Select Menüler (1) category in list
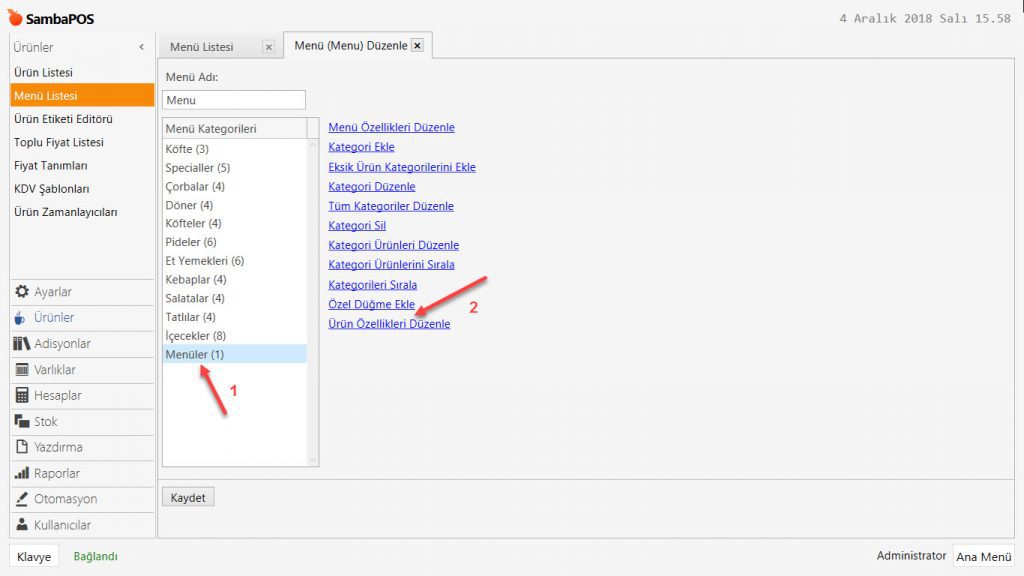The width and height of the screenshot is (1024, 576). 195,354
